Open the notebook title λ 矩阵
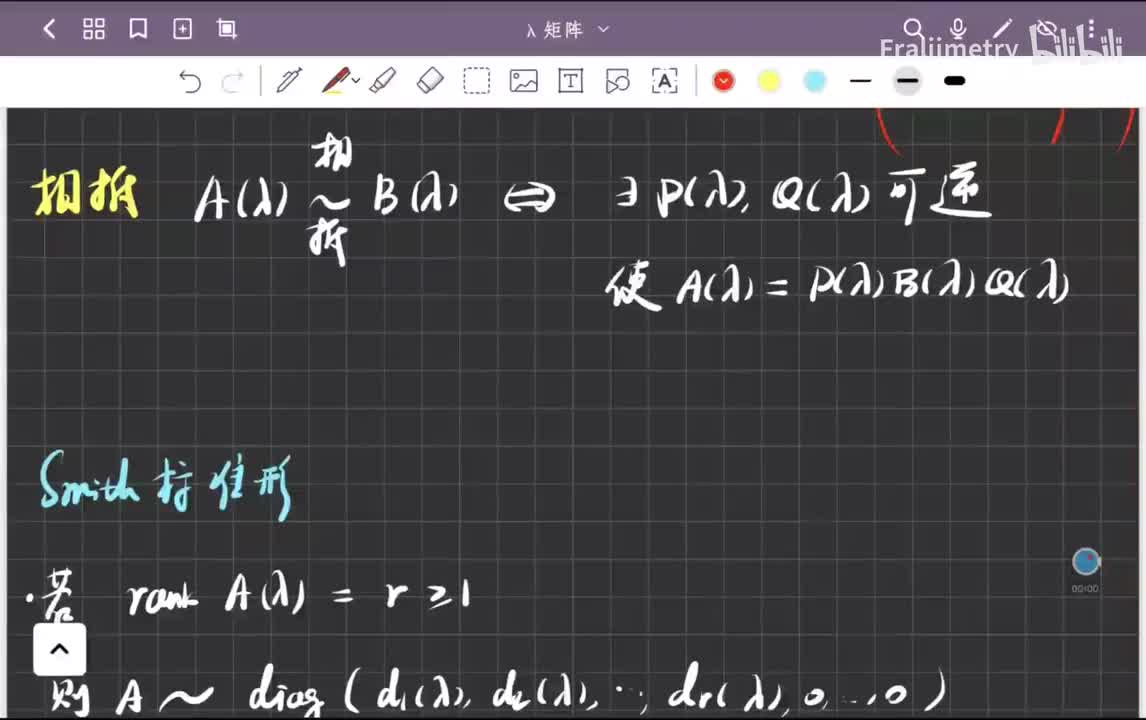 555,30
